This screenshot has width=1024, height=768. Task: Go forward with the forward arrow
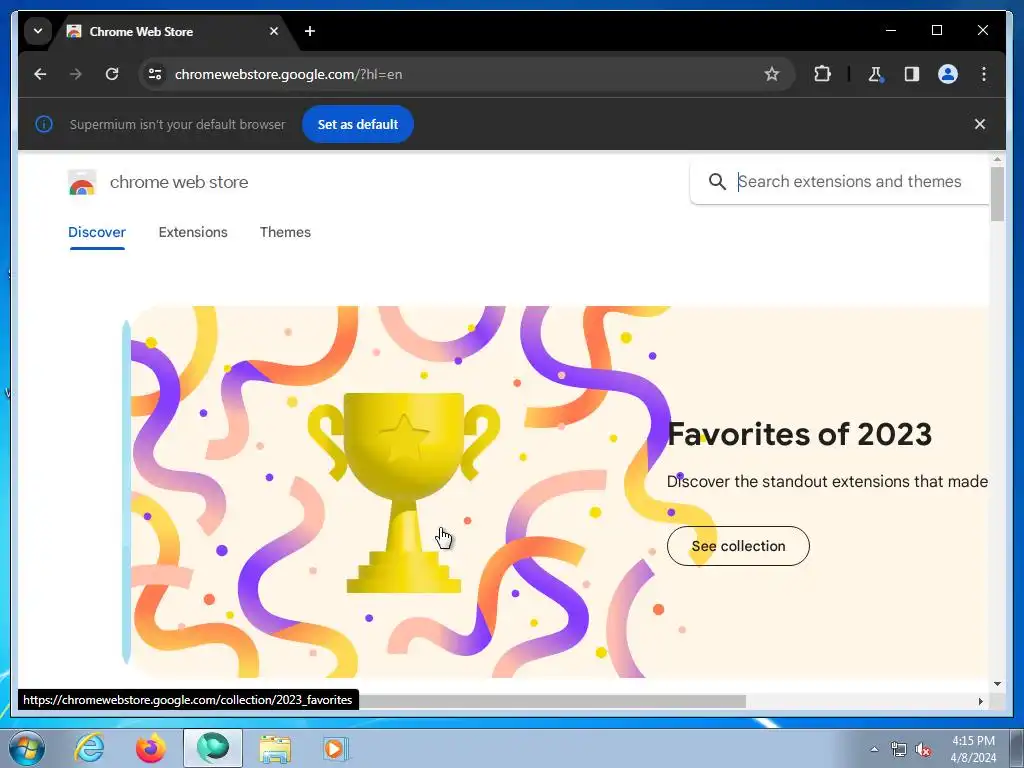point(76,74)
